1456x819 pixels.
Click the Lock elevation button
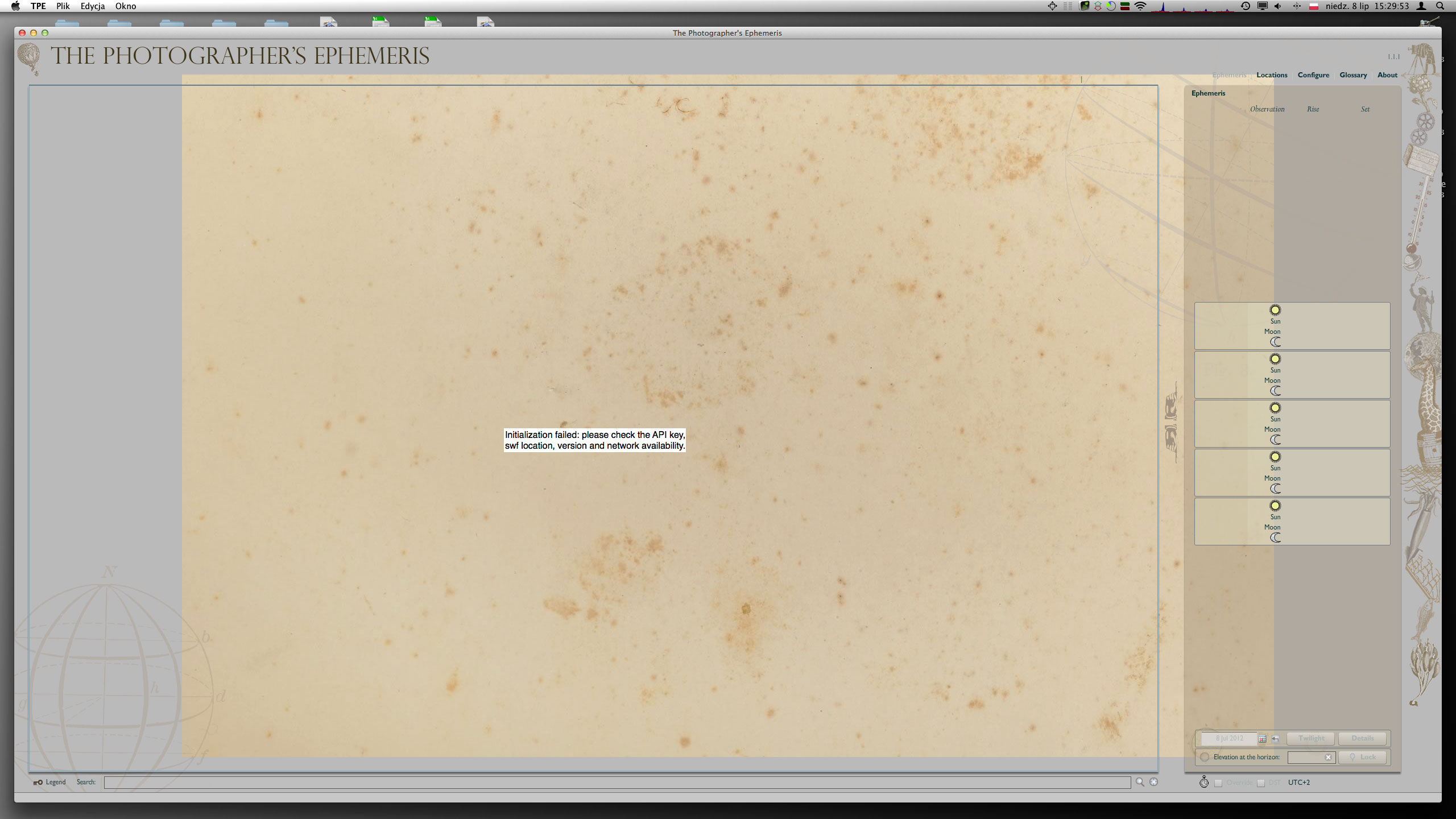click(1362, 757)
